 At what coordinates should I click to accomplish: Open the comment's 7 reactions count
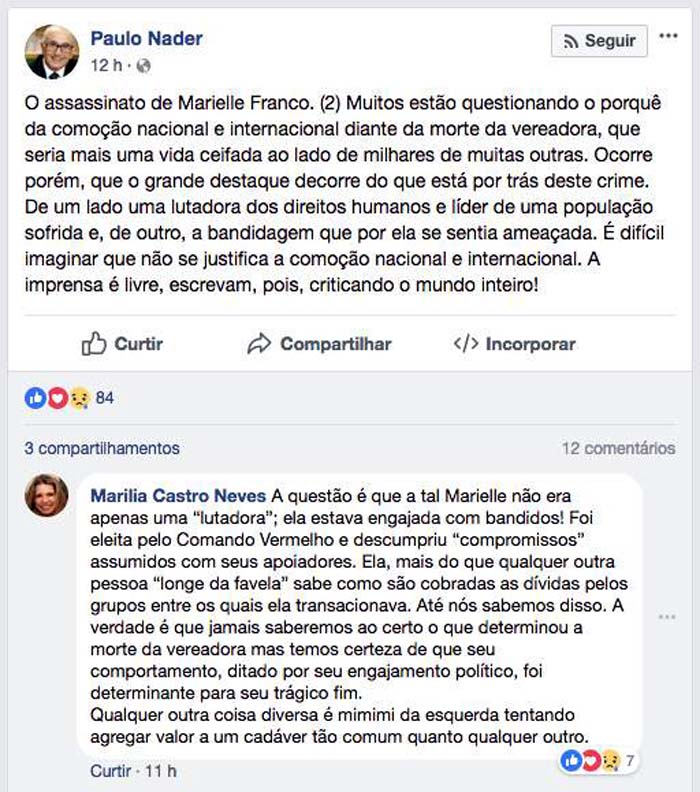(x=630, y=761)
